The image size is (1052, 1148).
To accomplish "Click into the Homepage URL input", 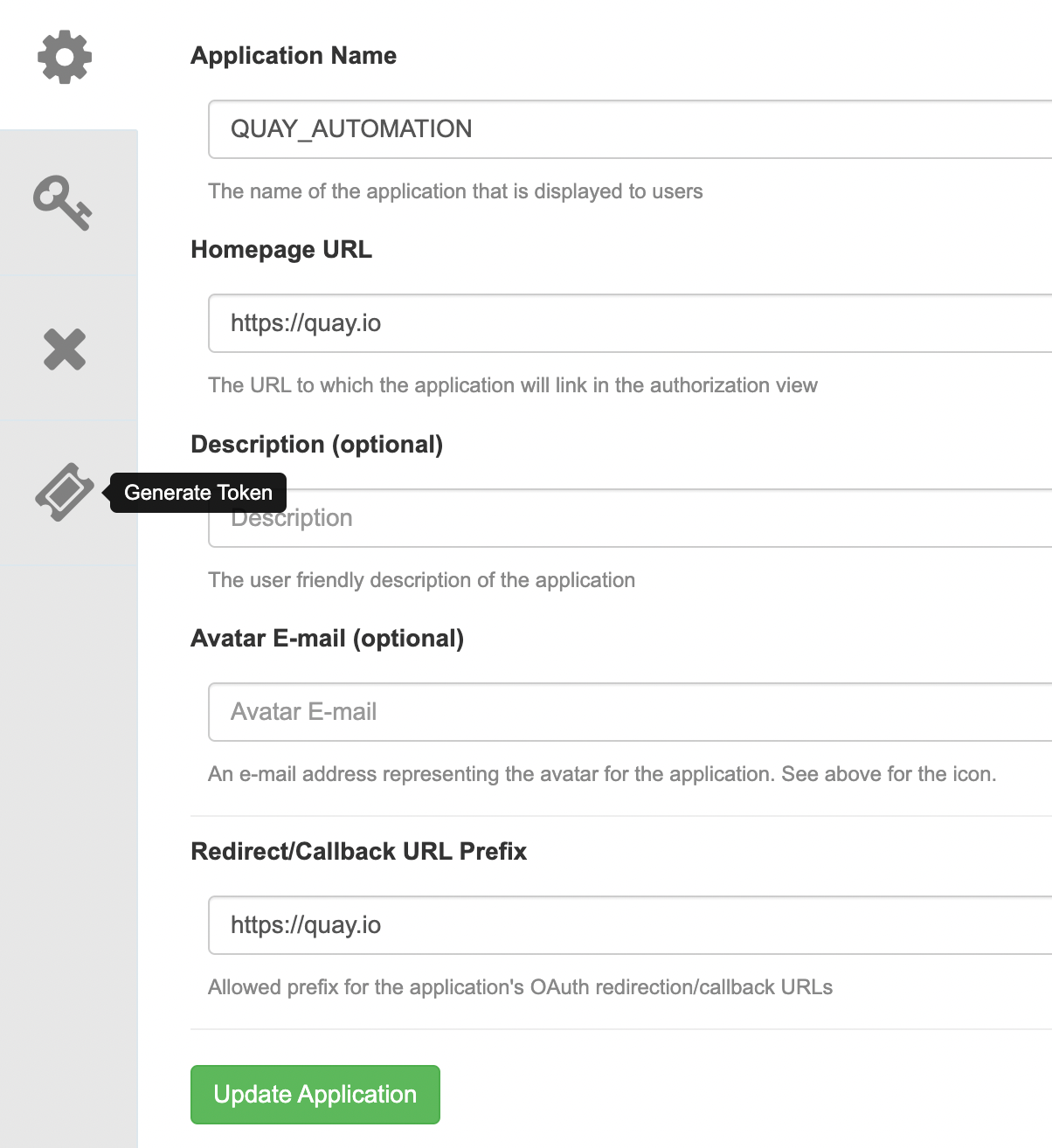I will coord(630,323).
